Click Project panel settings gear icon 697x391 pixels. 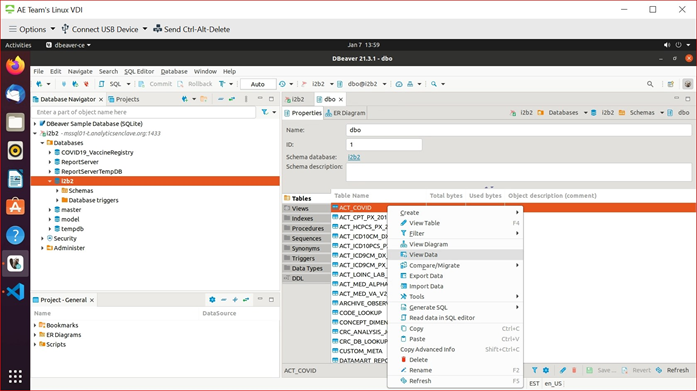coord(212,299)
